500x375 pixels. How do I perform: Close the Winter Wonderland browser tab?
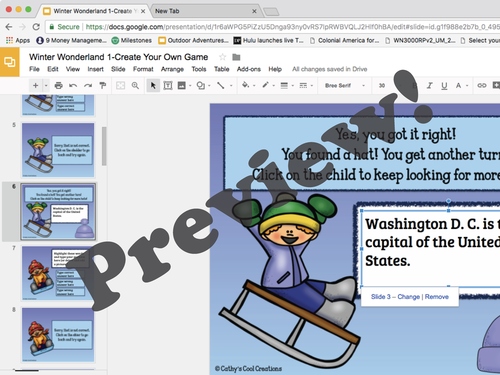click(143, 11)
